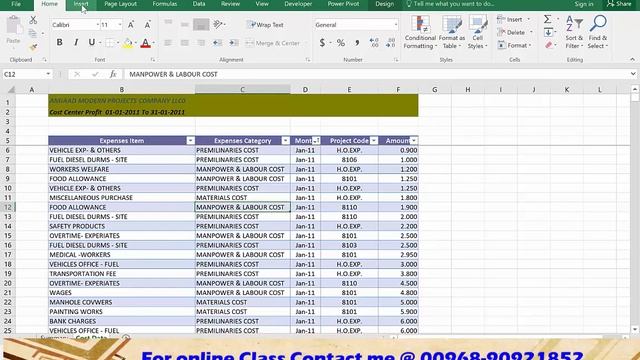
Task: Switch to the Insert tab
Action: click(x=81, y=4)
